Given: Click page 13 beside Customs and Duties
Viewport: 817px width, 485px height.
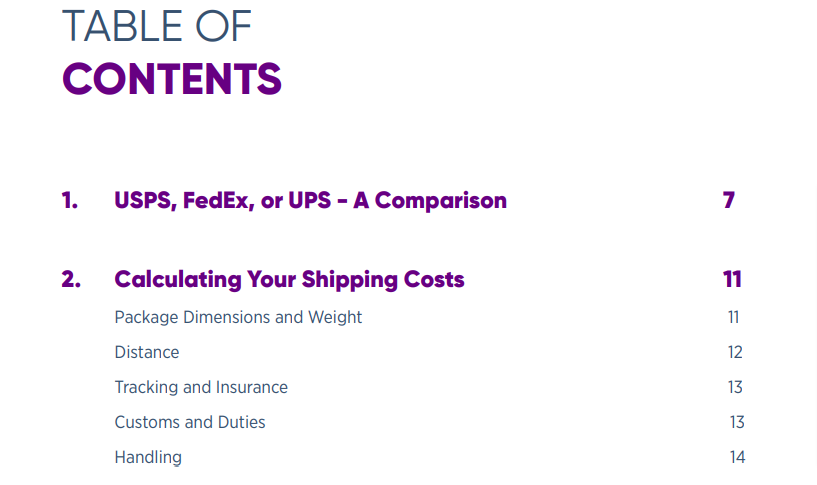Looking at the screenshot, I should [736, 423].
